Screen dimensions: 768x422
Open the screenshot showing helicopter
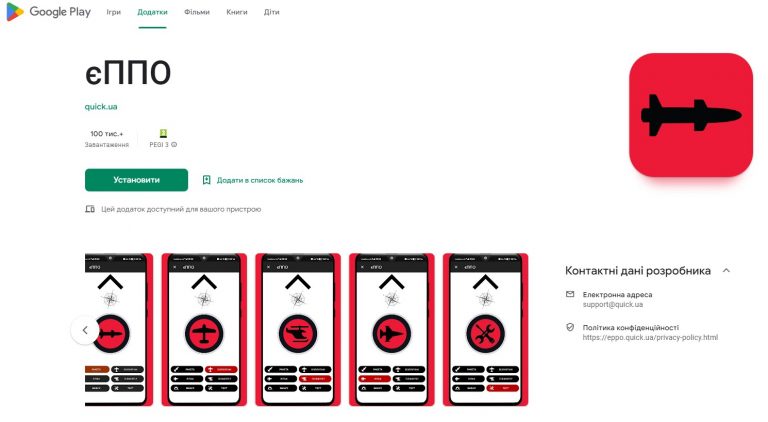click(298, 329)
